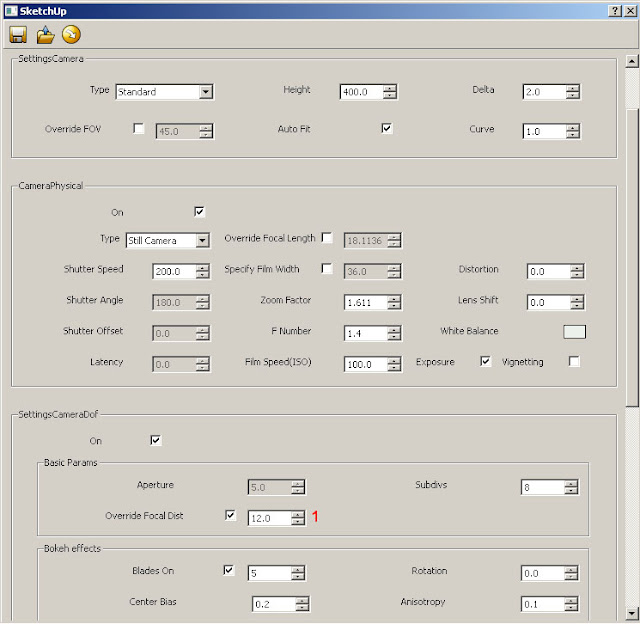640x624 pixels.
Task: Click the Rotation value field
Action: [543, 573]
